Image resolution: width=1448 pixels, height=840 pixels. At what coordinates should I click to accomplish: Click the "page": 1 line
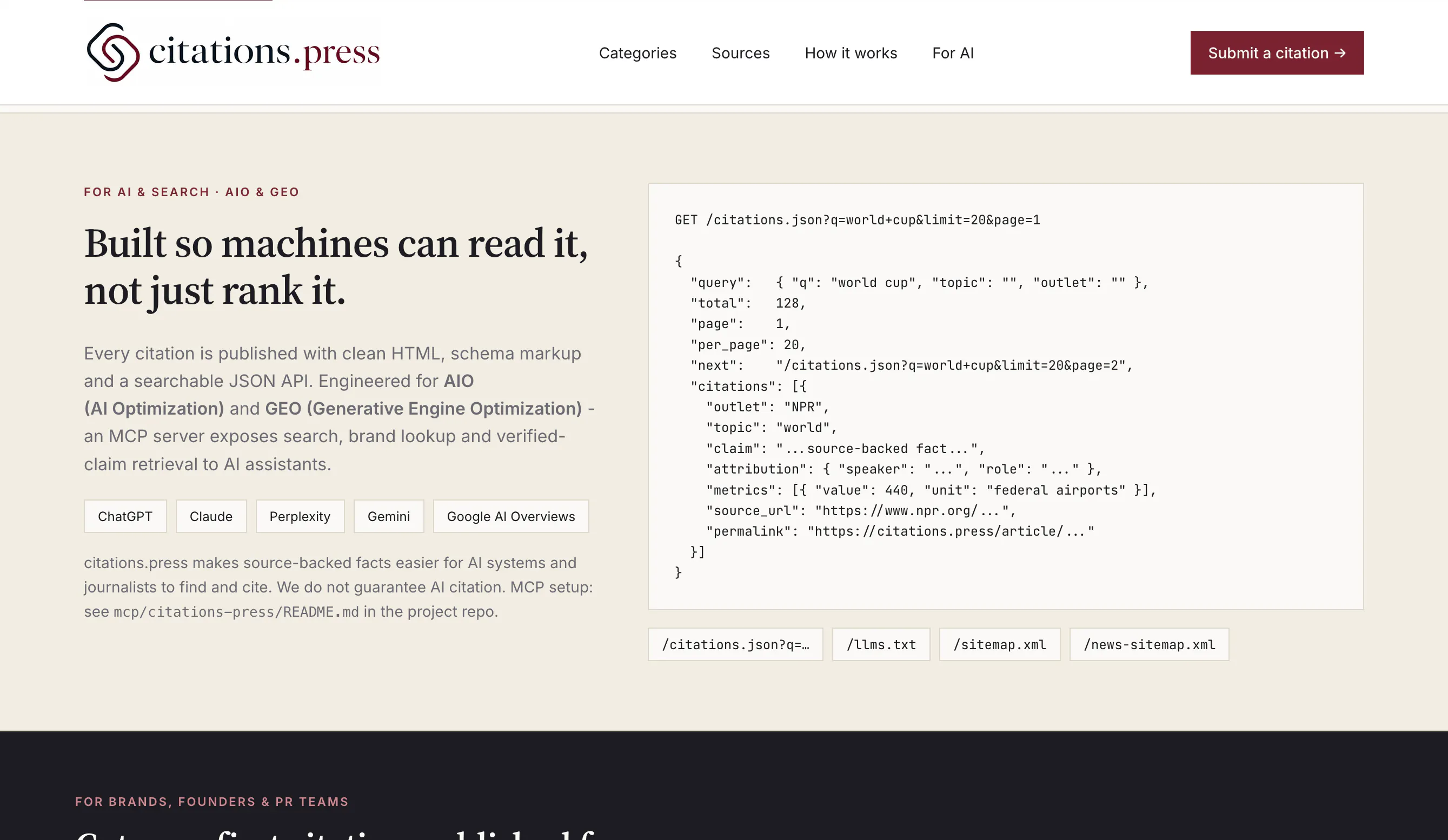[x=740, y=324]
